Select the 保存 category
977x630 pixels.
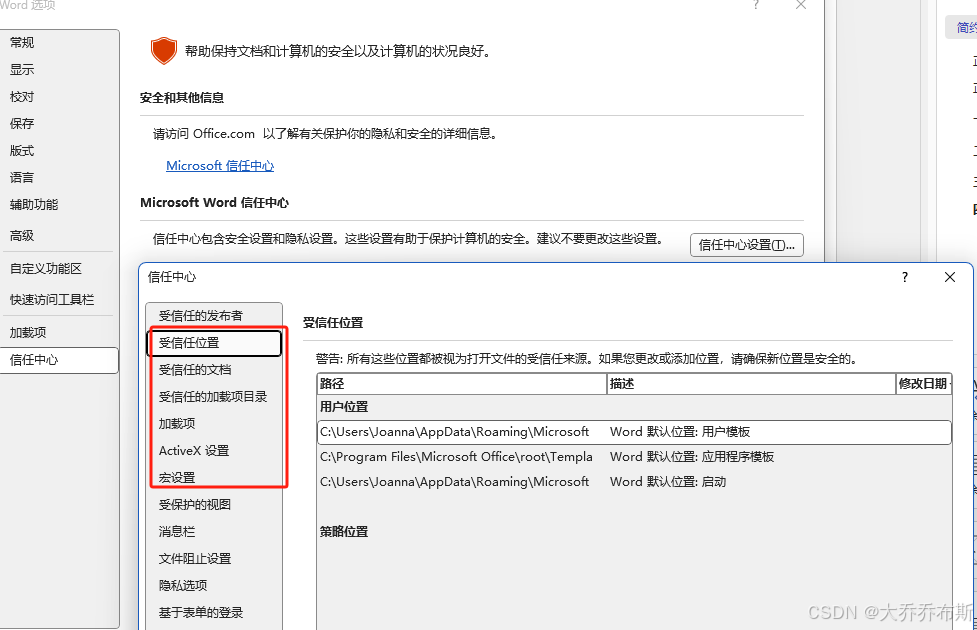click(x=21, y=123)
